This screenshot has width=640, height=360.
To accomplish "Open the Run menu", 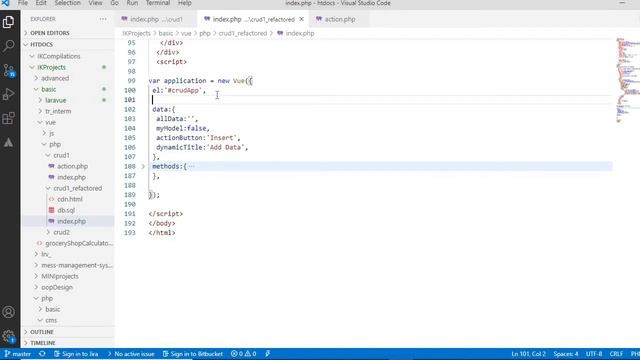I will pyautogui.click(x=132, y=3).
